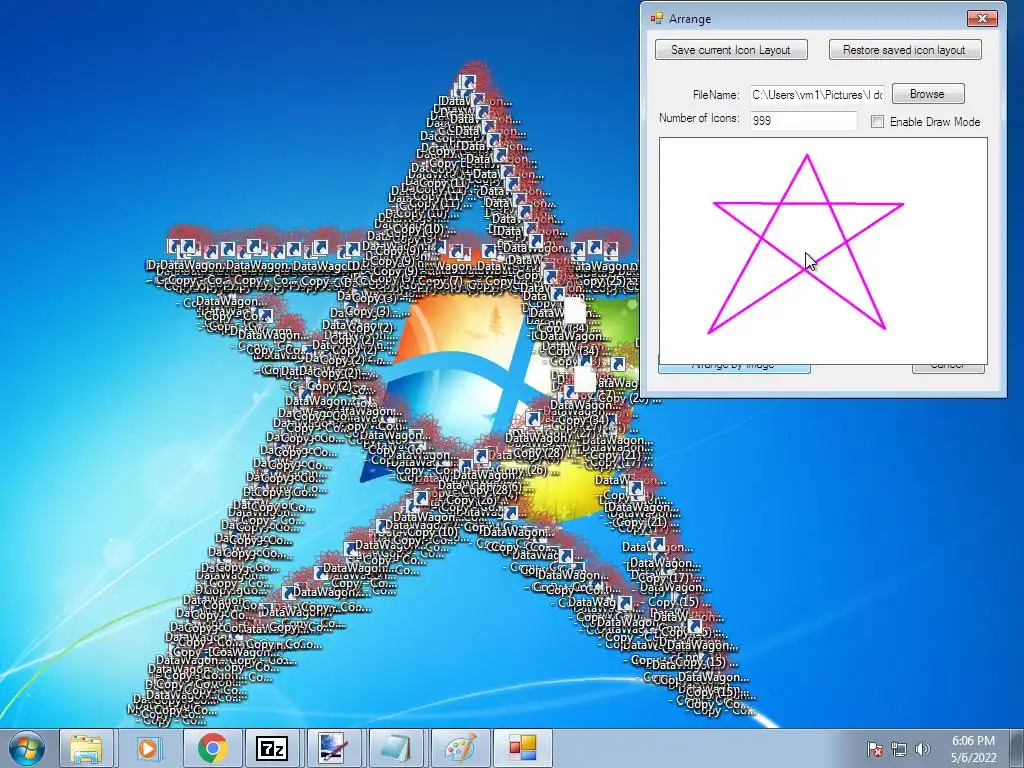Screen dimensions: 1024x768
Task: Open the Action Center flag icon
Action: (874, 750)
